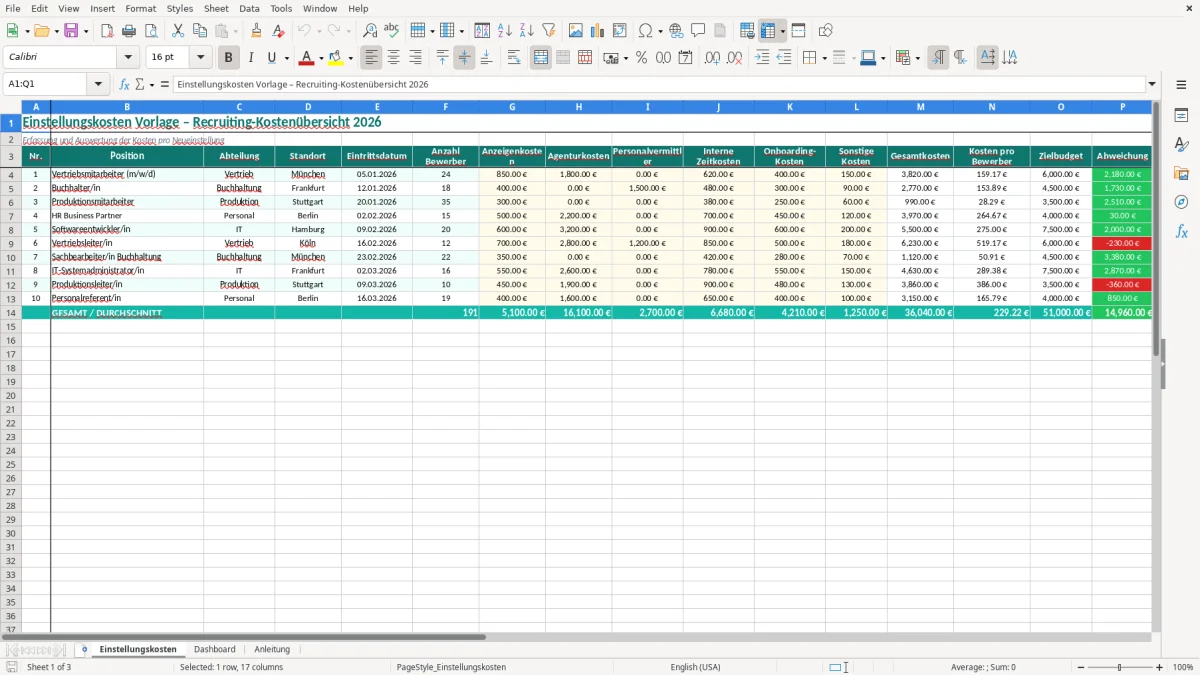Click the Format as Date icon
The width and height of the screenshot is (1200, 675).
pos(686,58)
